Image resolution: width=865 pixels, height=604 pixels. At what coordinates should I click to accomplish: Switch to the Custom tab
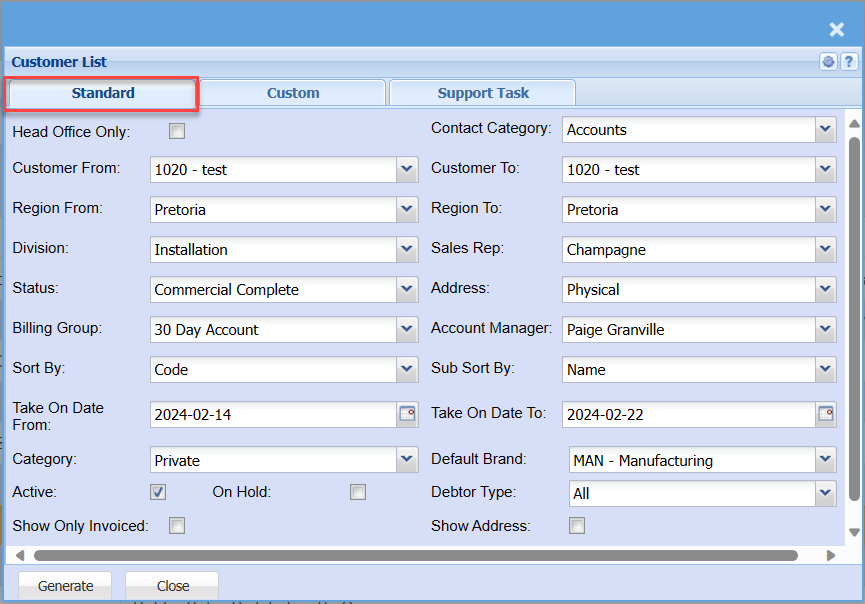[x=293, y=93]
